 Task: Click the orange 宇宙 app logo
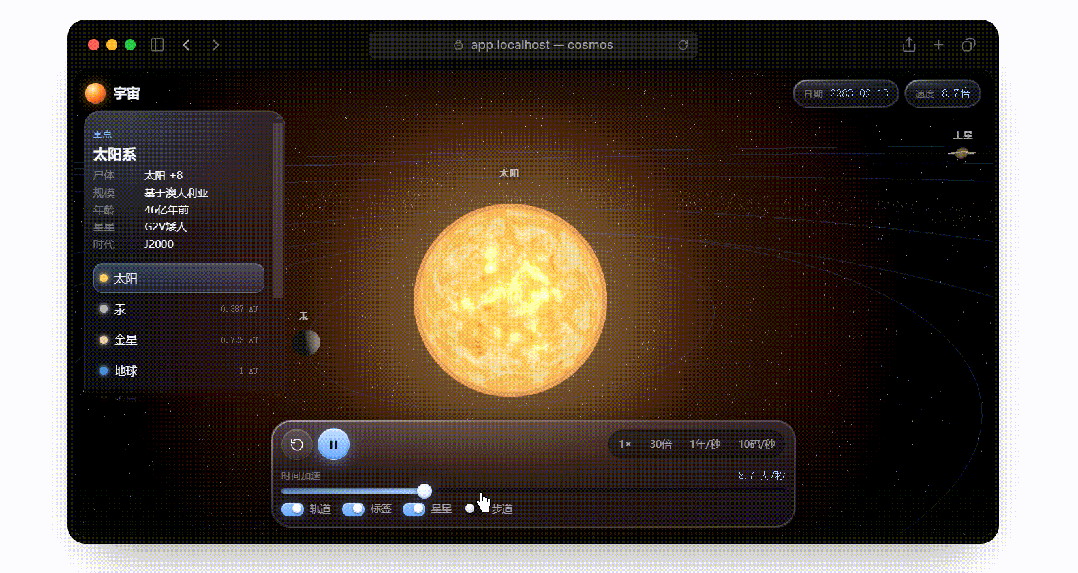coord(96,94)
